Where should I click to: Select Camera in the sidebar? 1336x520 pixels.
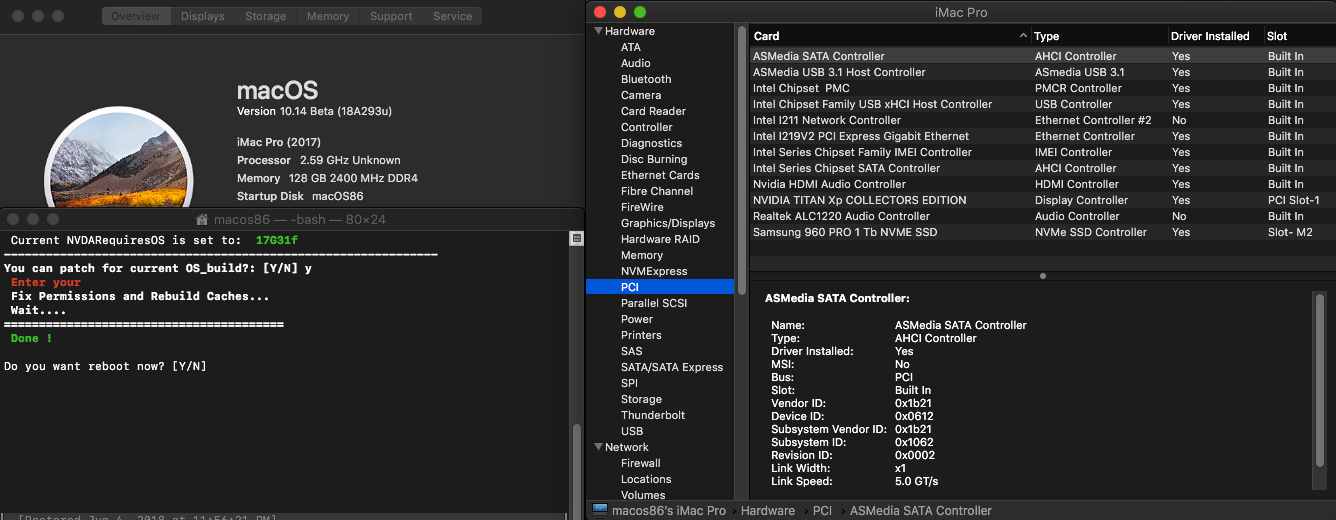[x=641, y=95]
